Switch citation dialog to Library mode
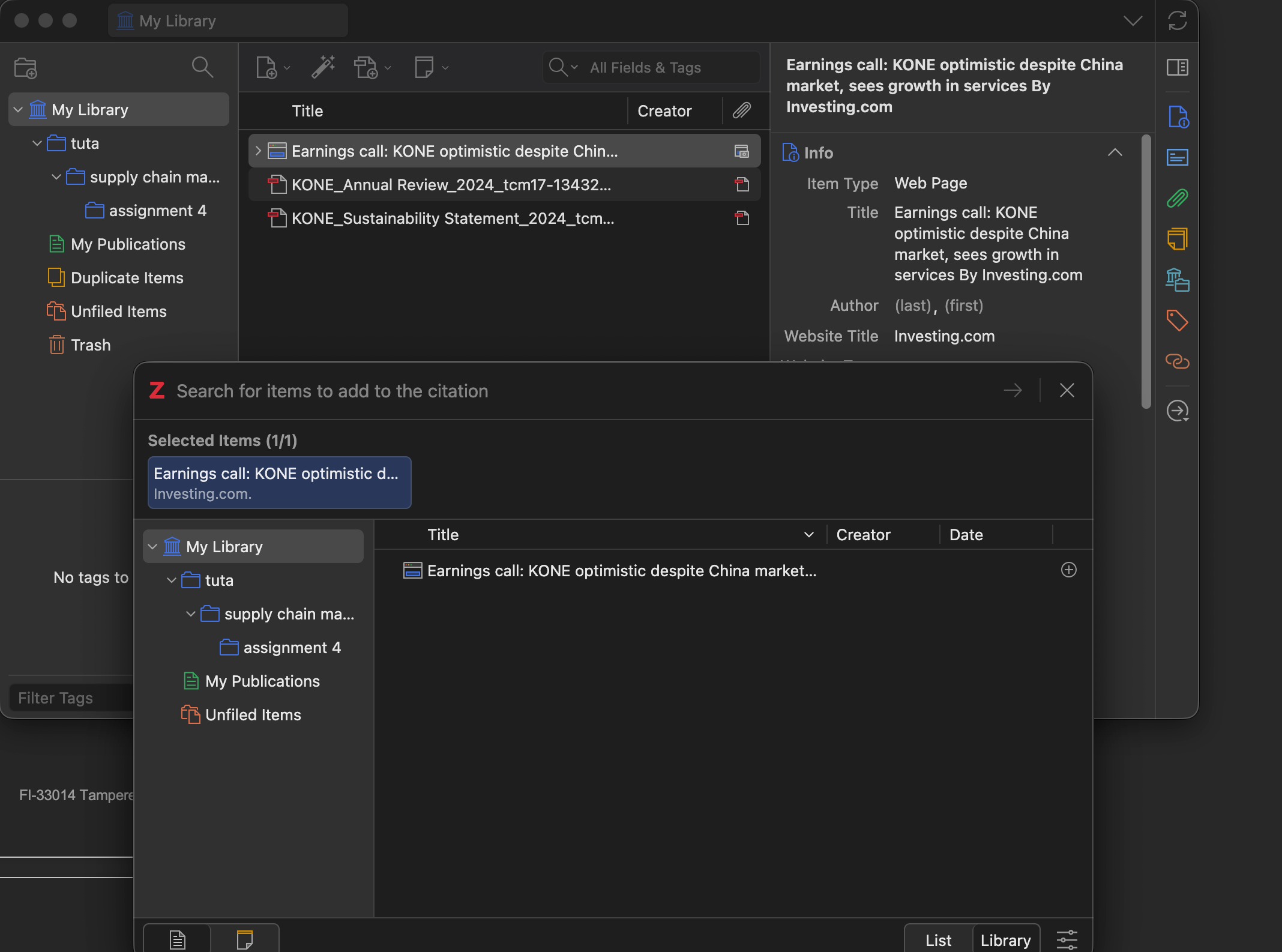 (x=1005, y=940)
